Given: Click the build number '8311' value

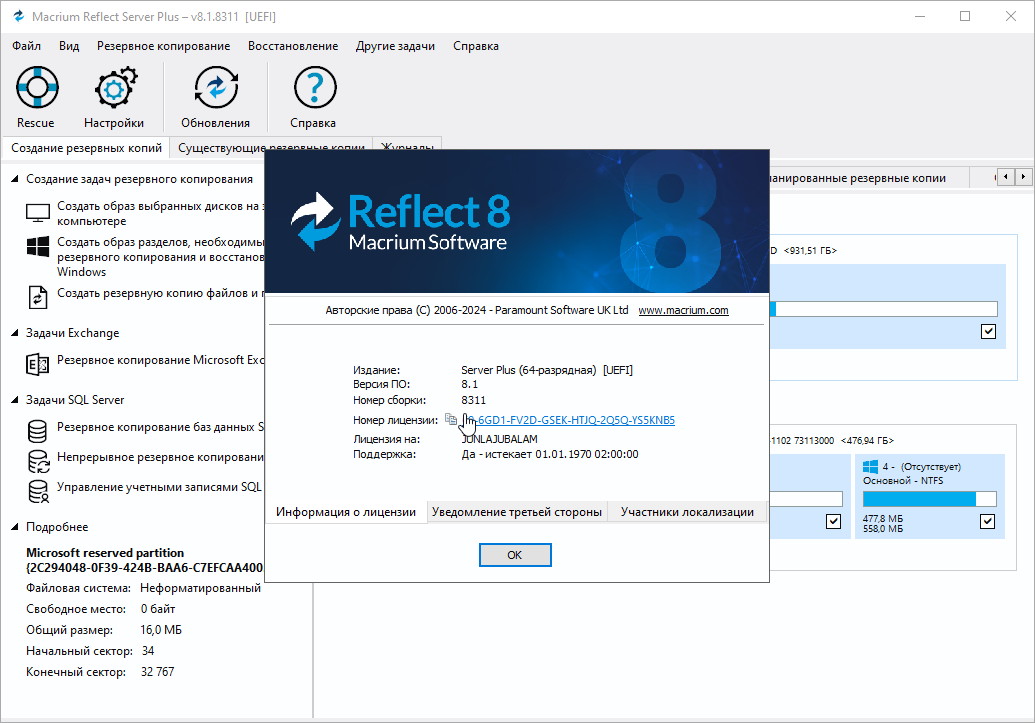Looking at the screenshot, I should pos(473,400).
